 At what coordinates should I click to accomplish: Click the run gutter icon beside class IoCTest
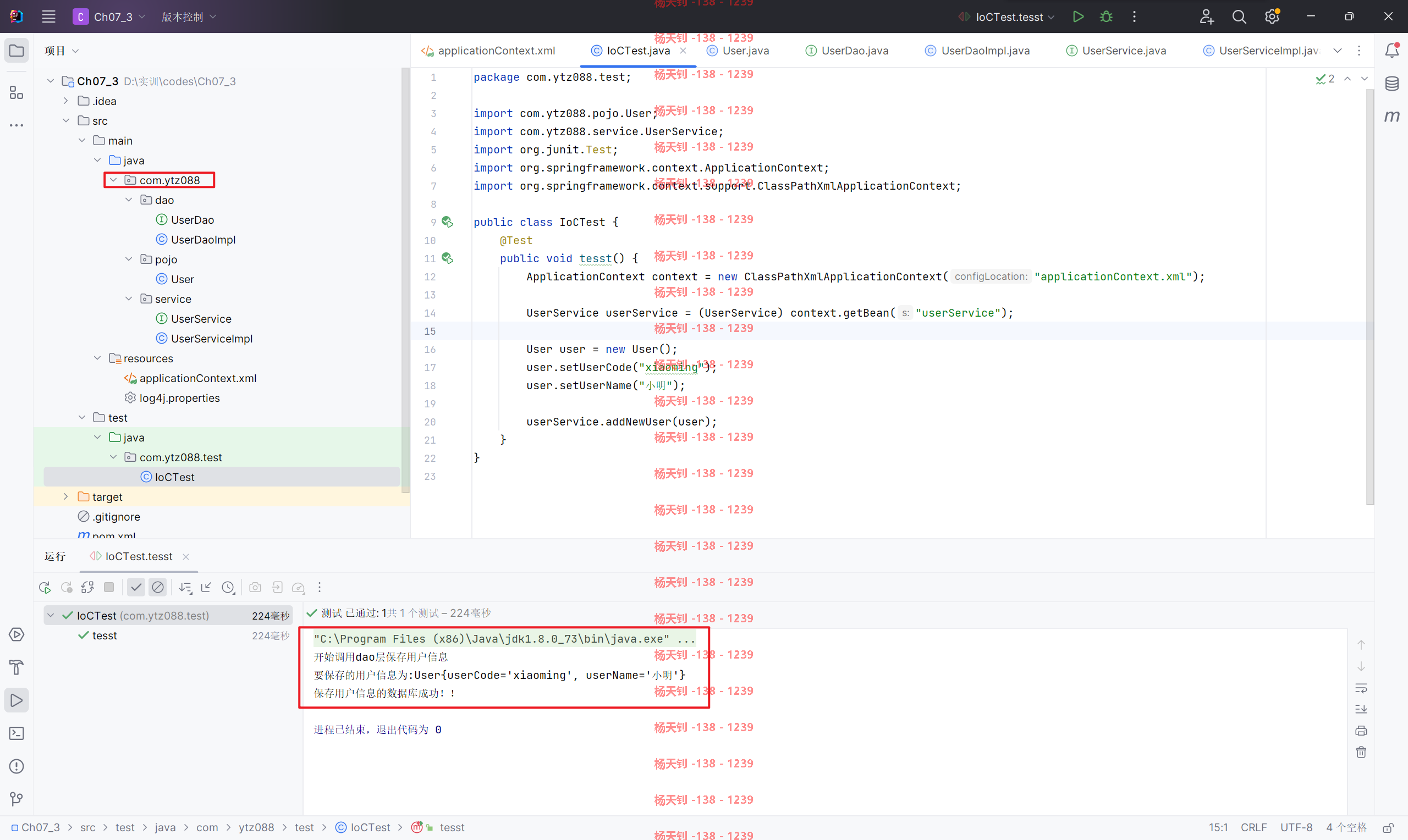(x=447, y=222)
